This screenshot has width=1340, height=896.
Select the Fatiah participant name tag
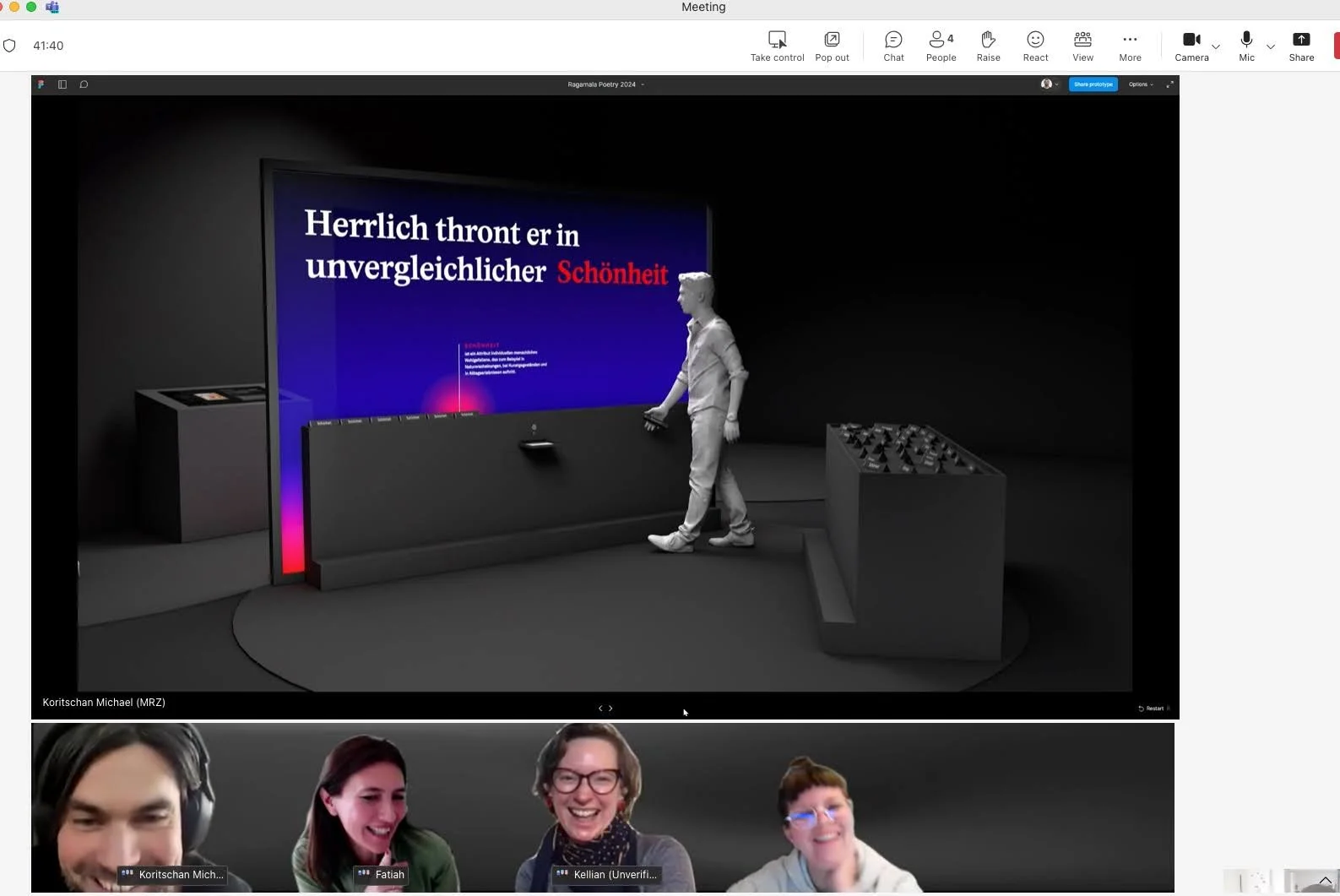[381, 875]
